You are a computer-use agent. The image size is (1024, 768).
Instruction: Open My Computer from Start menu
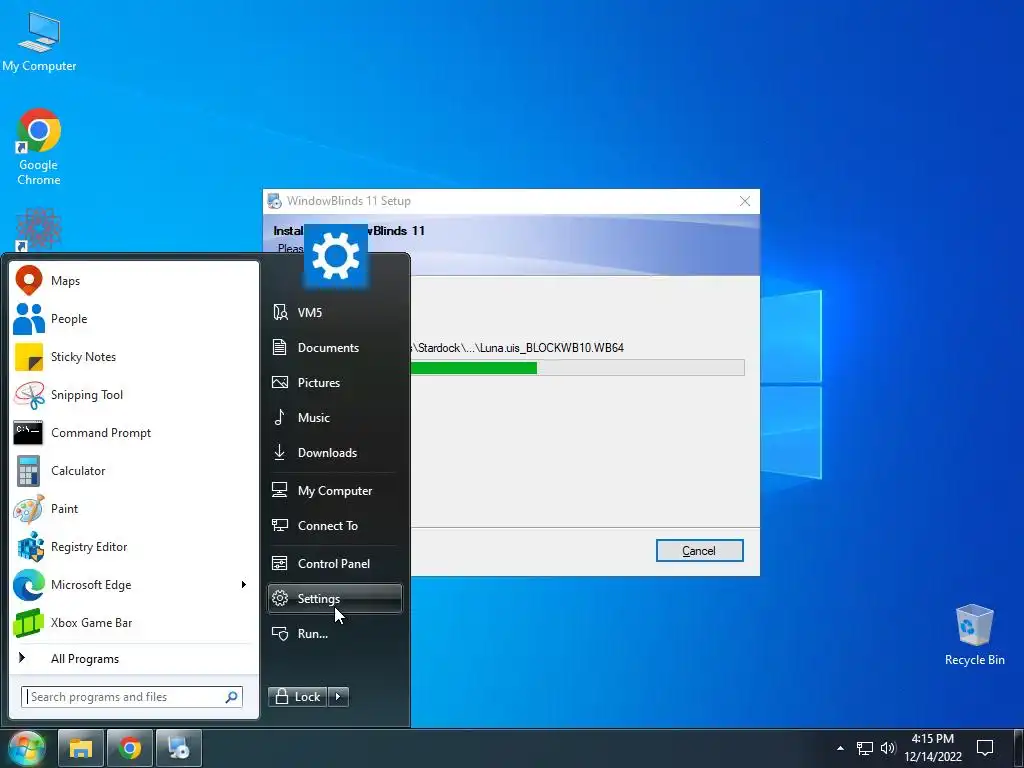(334, 490)
